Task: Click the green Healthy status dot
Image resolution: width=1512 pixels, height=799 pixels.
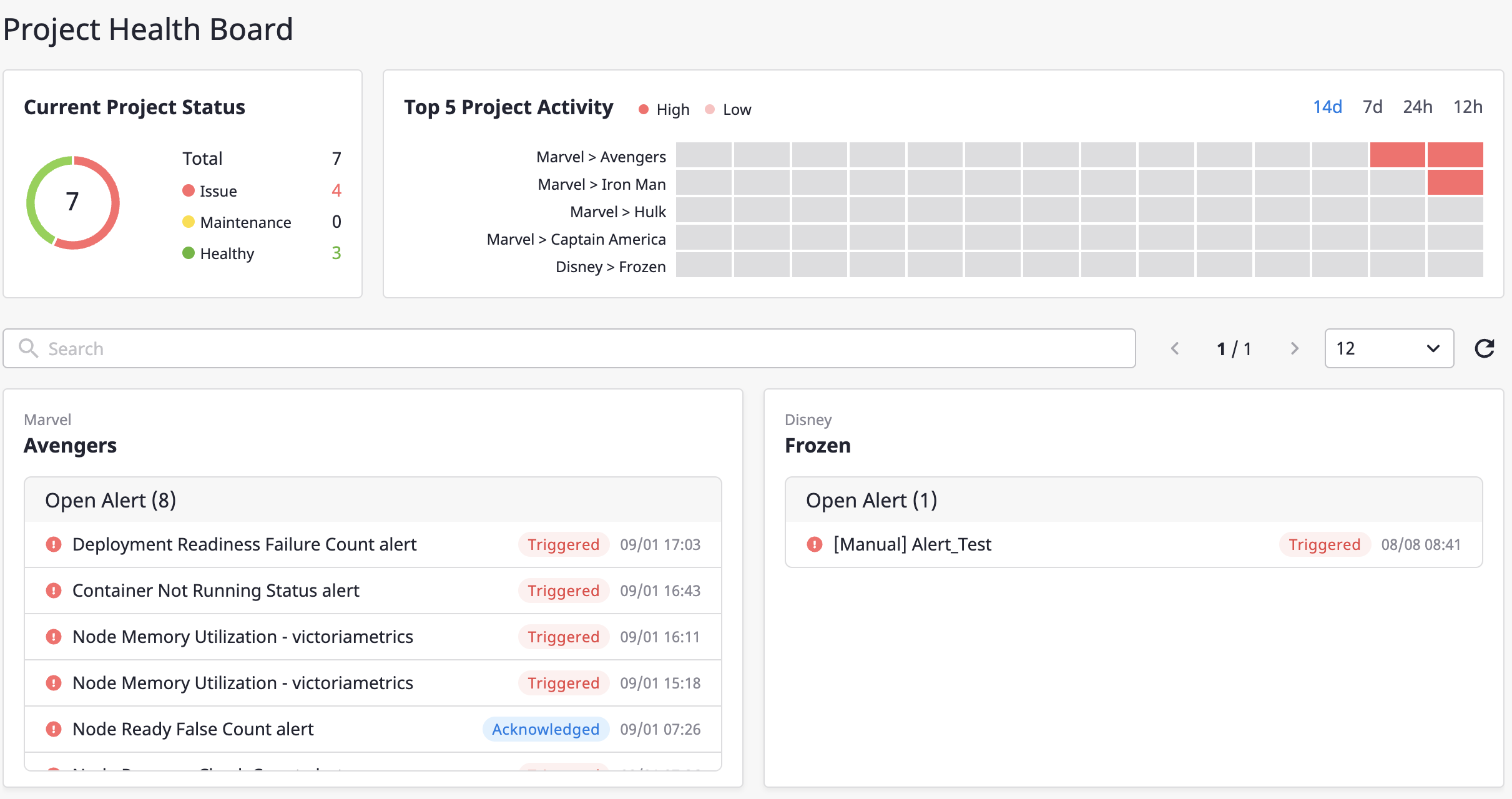Action: coord(189,253)
